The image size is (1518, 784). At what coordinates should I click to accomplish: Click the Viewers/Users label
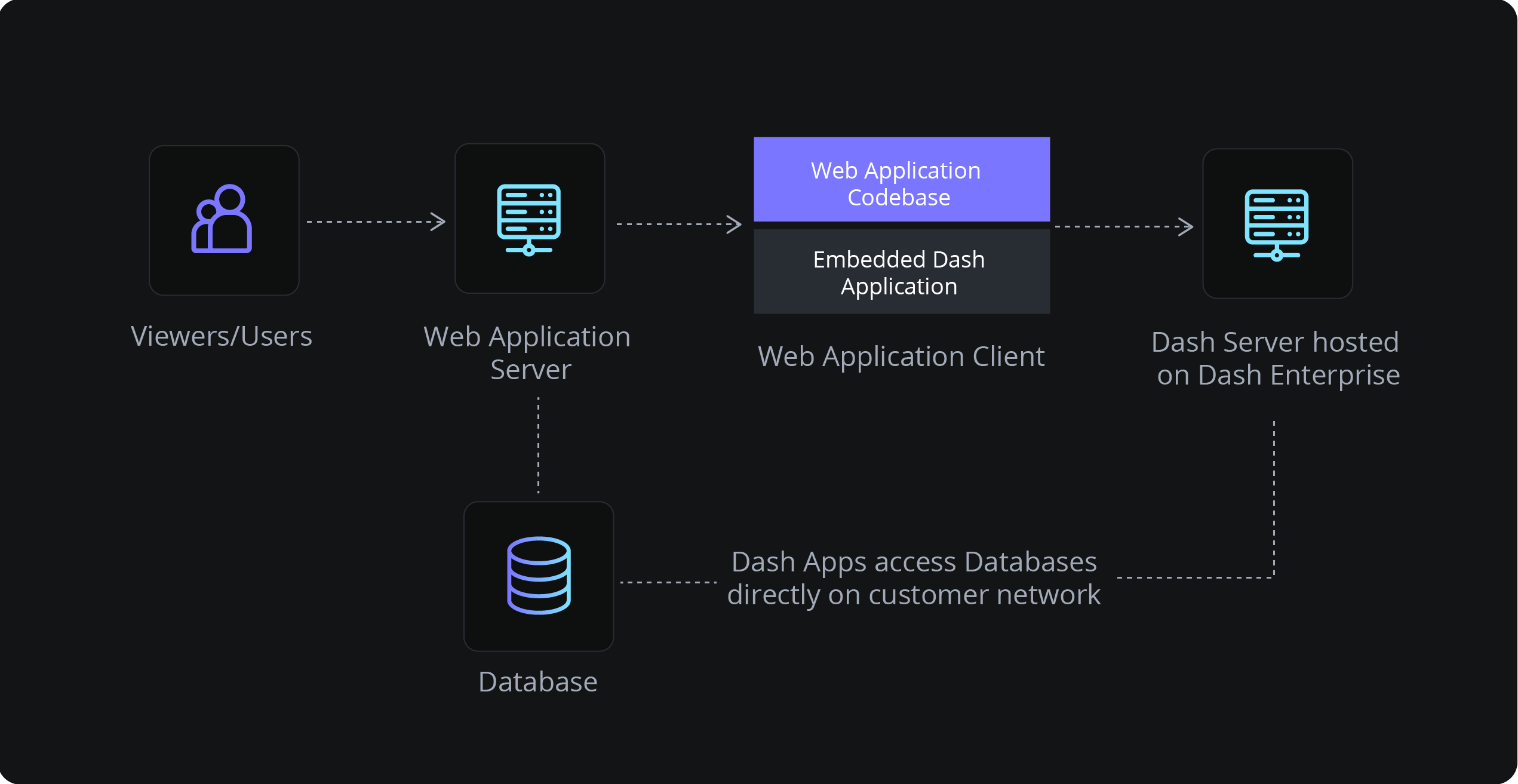click(x=223, y=337)
